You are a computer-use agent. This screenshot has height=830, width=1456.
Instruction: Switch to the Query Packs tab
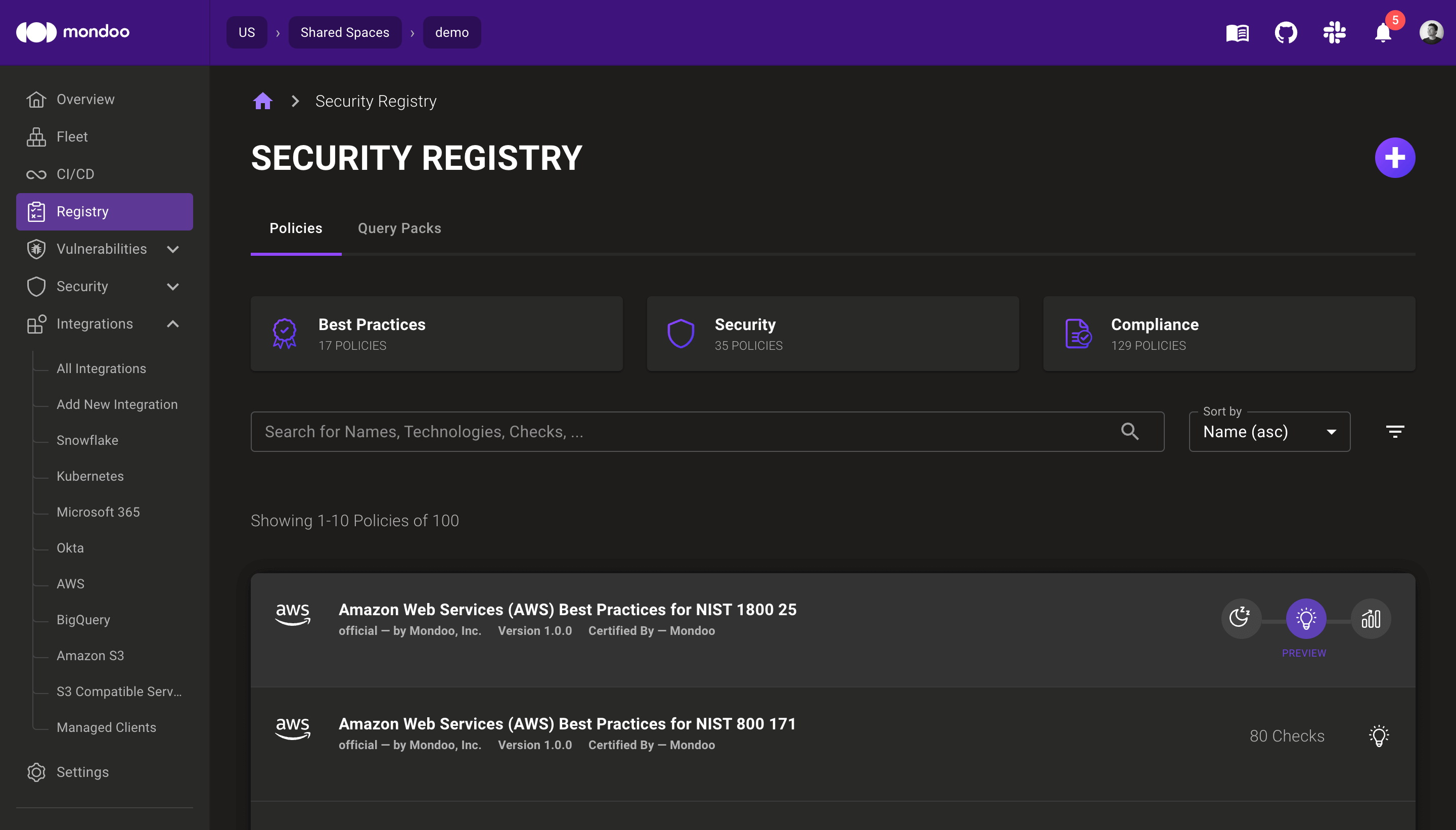[x=398, y=228]
